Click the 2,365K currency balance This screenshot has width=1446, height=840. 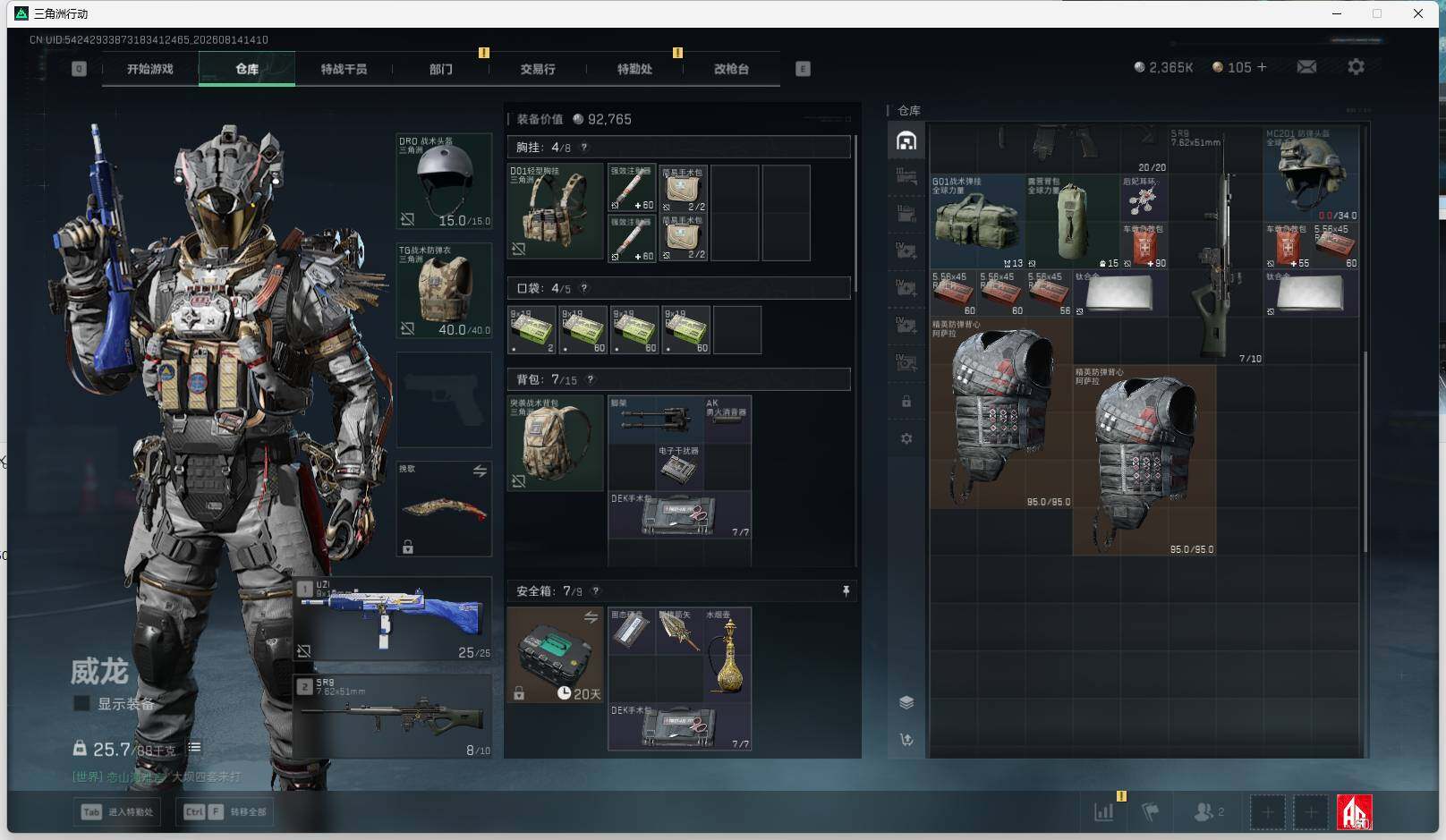click(1163, 67)
